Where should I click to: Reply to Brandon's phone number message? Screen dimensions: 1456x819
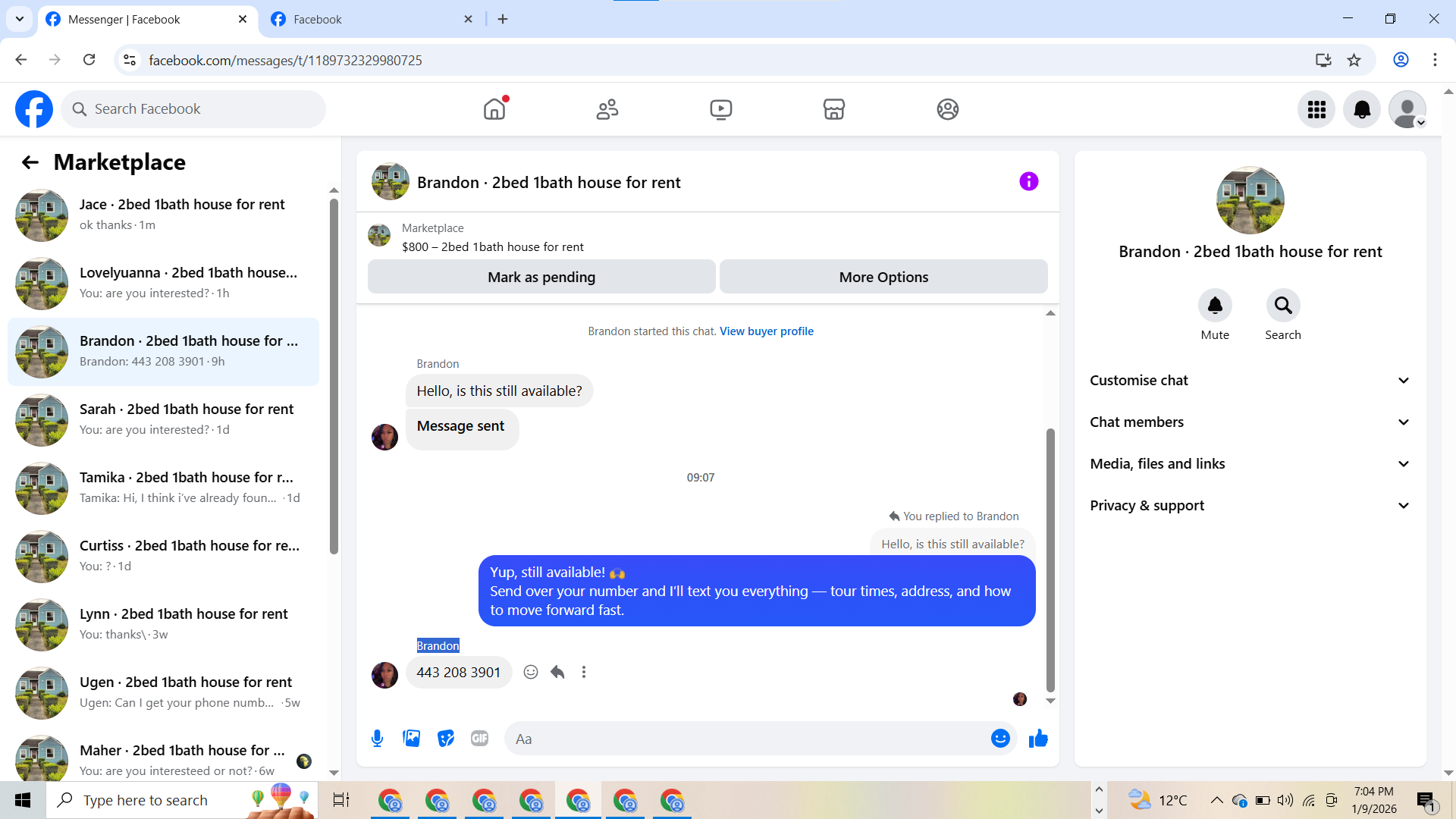pos(557,672)
